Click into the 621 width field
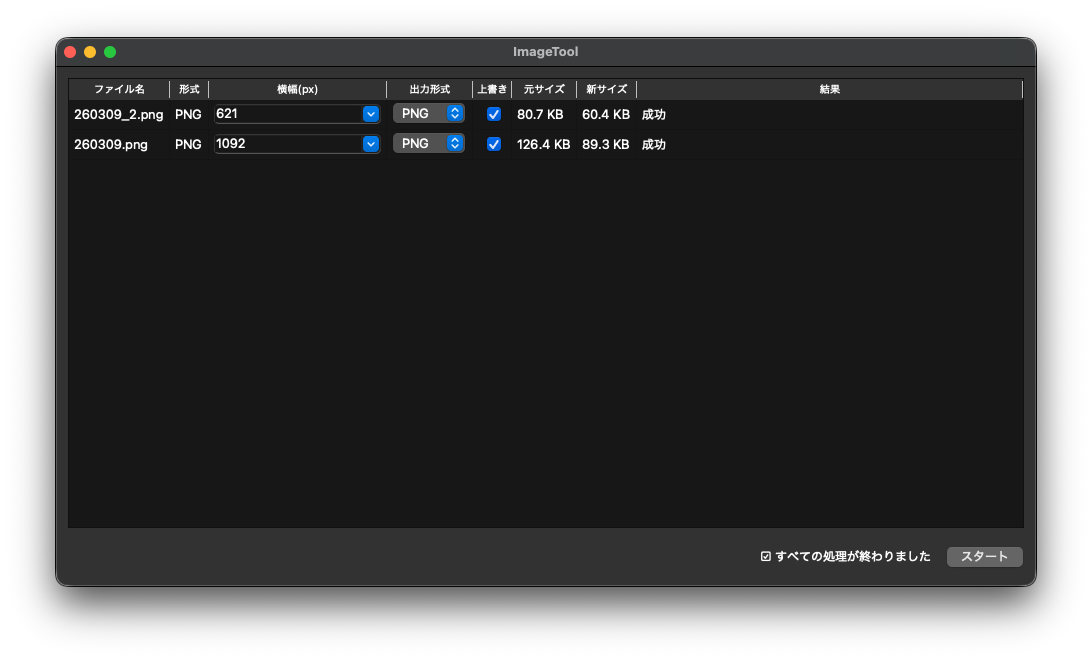Viewport: 1092px width, 660px height. (x=287, y=114)
